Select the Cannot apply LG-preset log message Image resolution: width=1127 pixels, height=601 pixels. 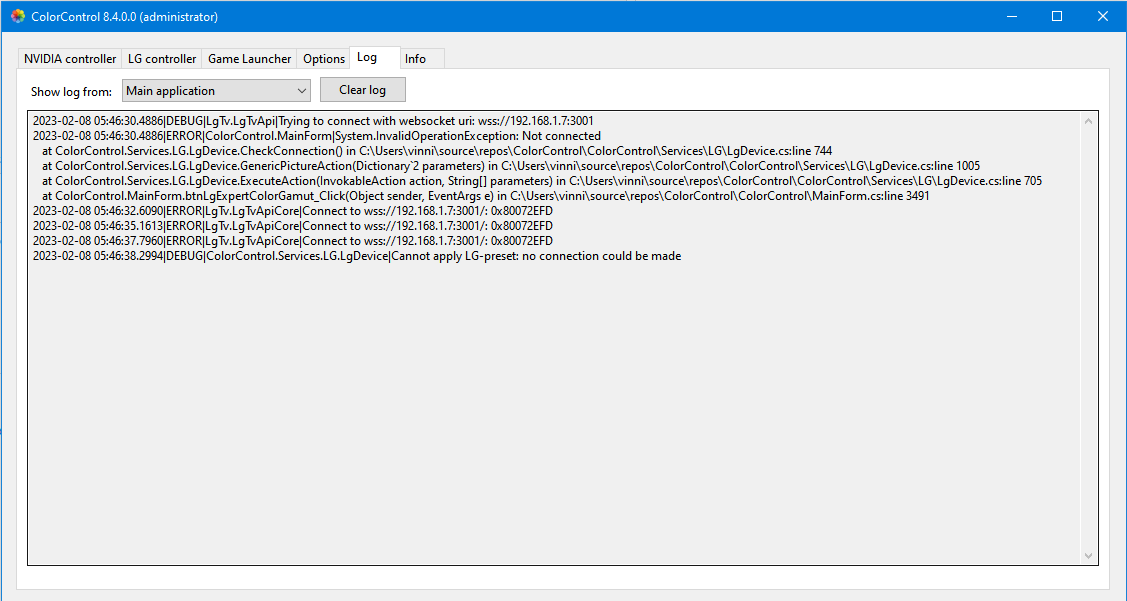(x=356, y=255)
